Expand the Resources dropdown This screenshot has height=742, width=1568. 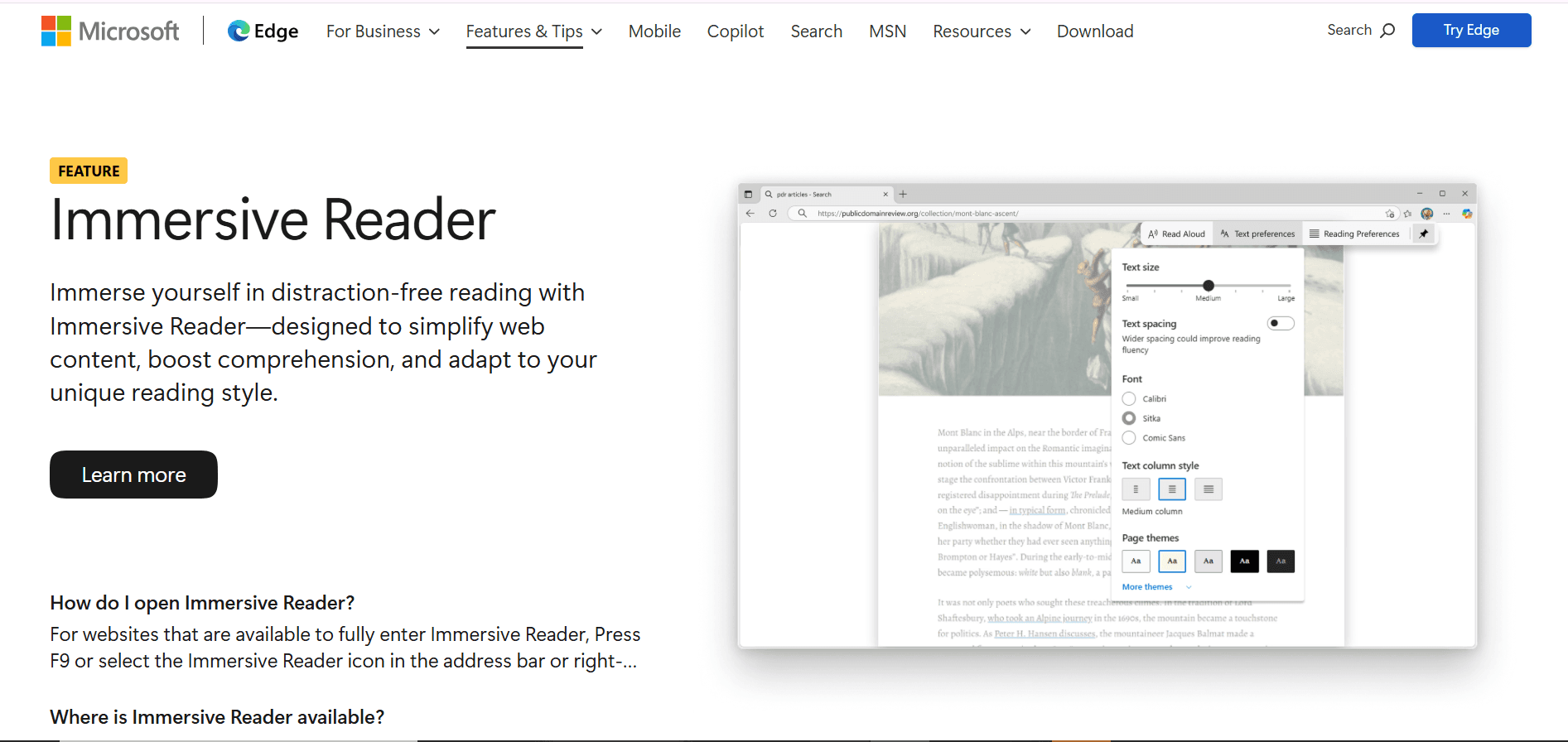(x=982, y=31)
